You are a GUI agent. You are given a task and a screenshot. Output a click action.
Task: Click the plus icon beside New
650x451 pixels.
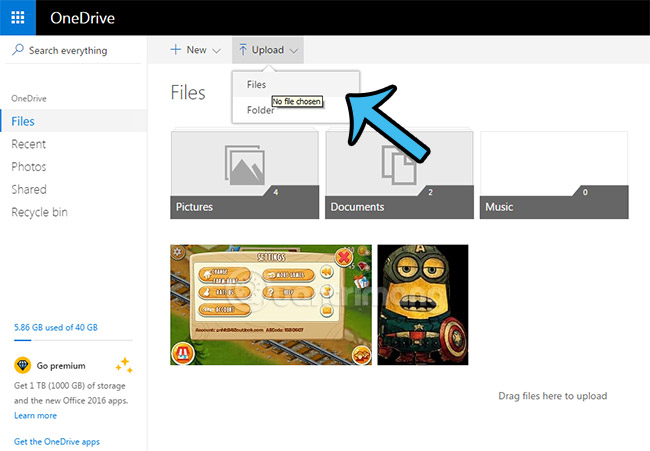pos(175,49)
